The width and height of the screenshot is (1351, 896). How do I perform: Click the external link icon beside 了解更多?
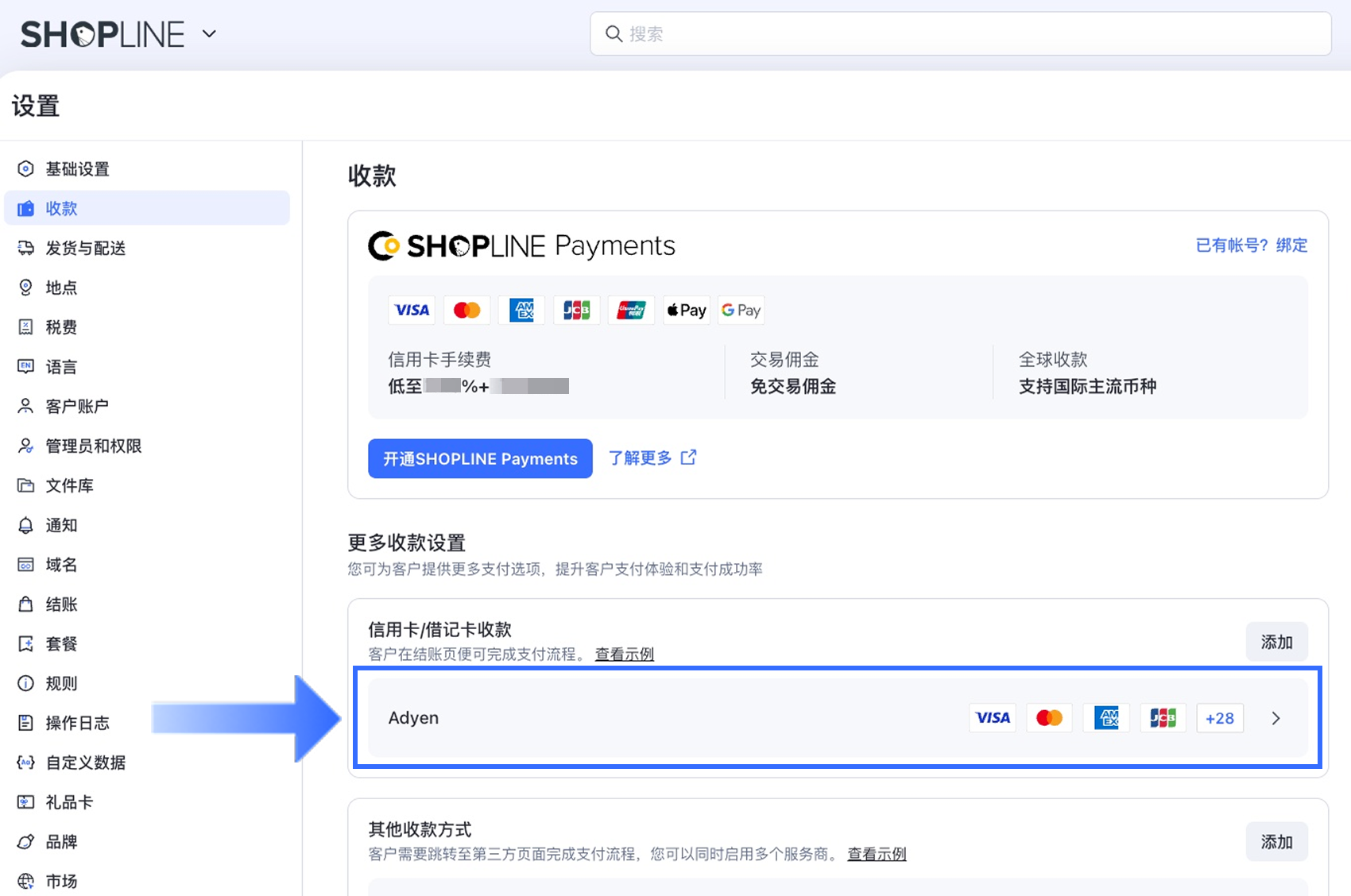689,458
